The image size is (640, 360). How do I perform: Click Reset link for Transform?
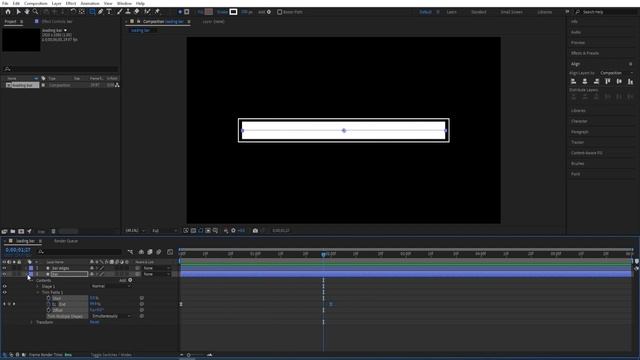[x=94, y=322]
